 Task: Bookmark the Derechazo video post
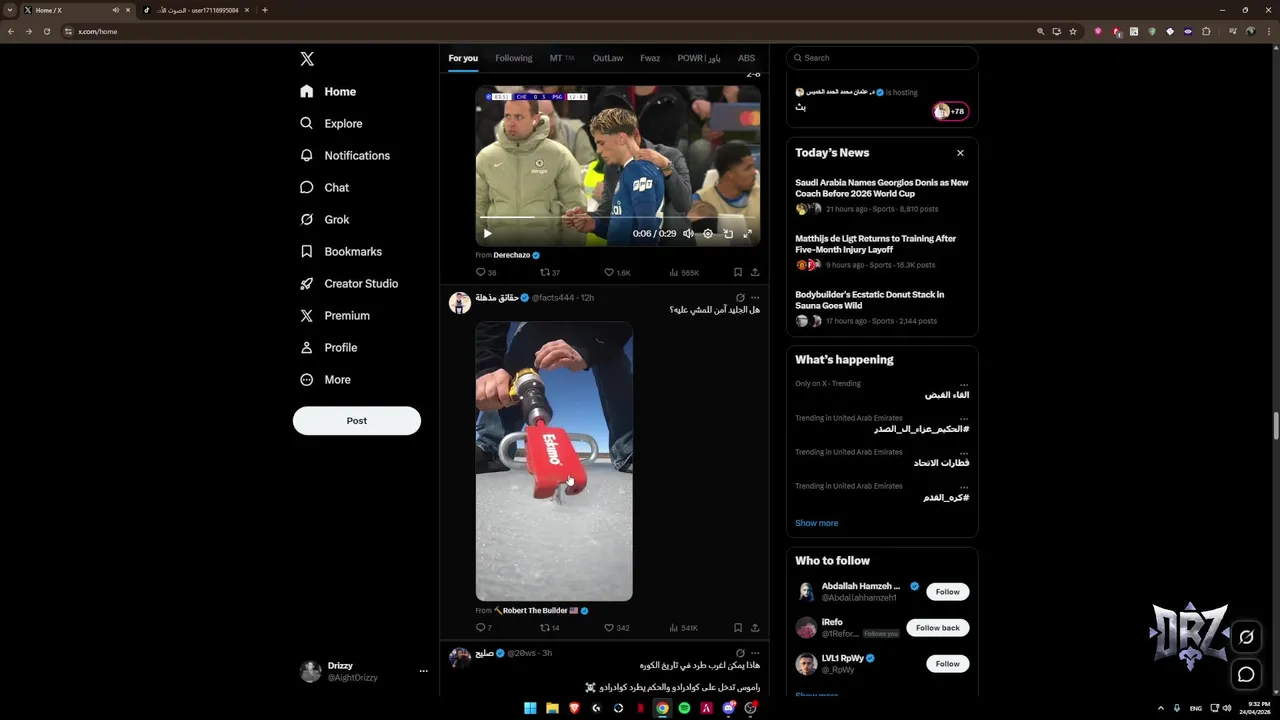pyautogui.click(x=738, y=272)
